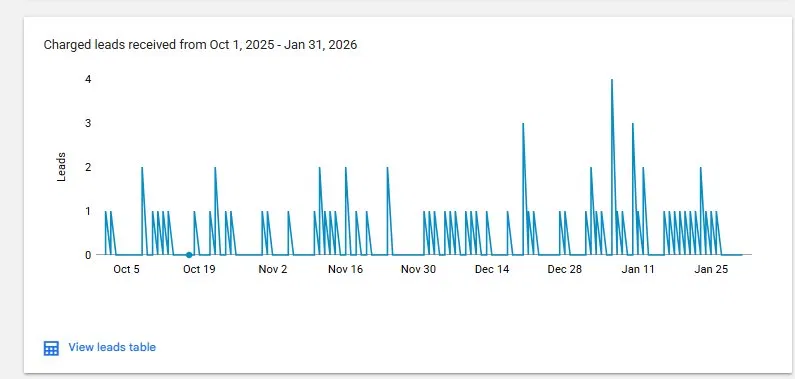Click the Nov 2 axis label
This screenshot has height=379, width=795.
273,270
